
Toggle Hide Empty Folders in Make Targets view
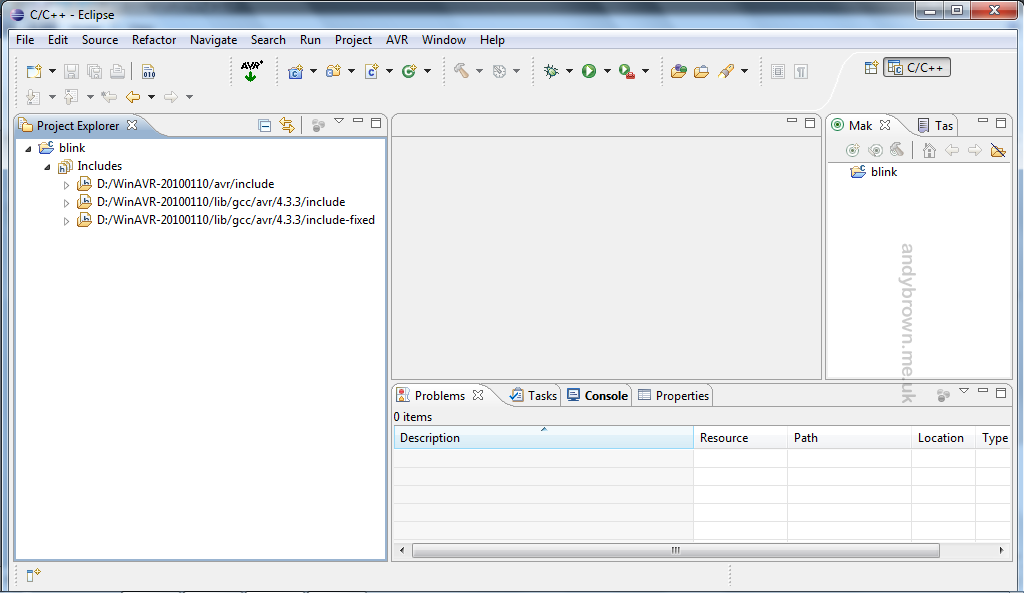coord(996,150)
